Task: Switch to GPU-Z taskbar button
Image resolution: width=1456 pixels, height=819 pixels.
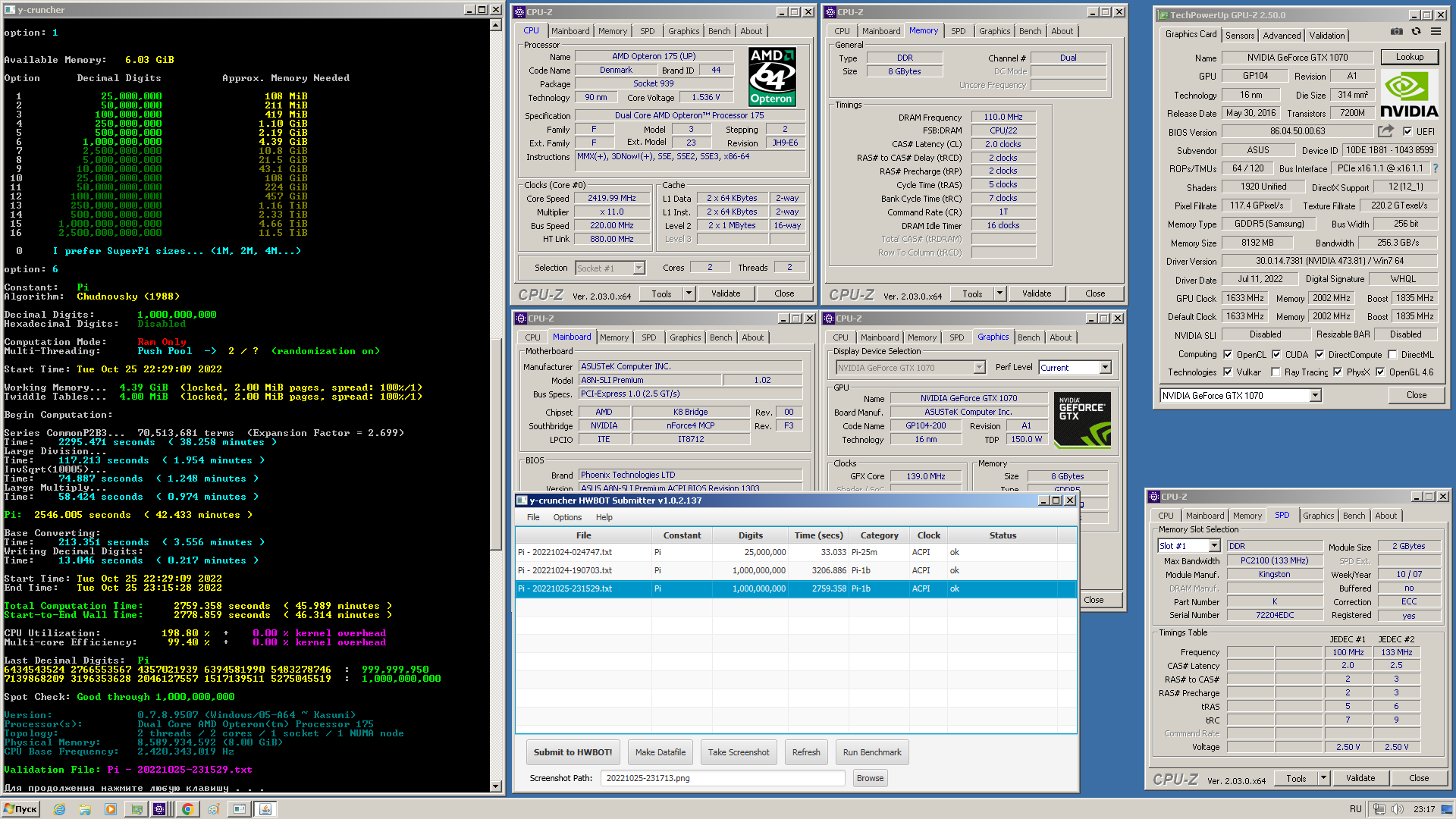Action: pyautogui.click(x=136, y=809)
